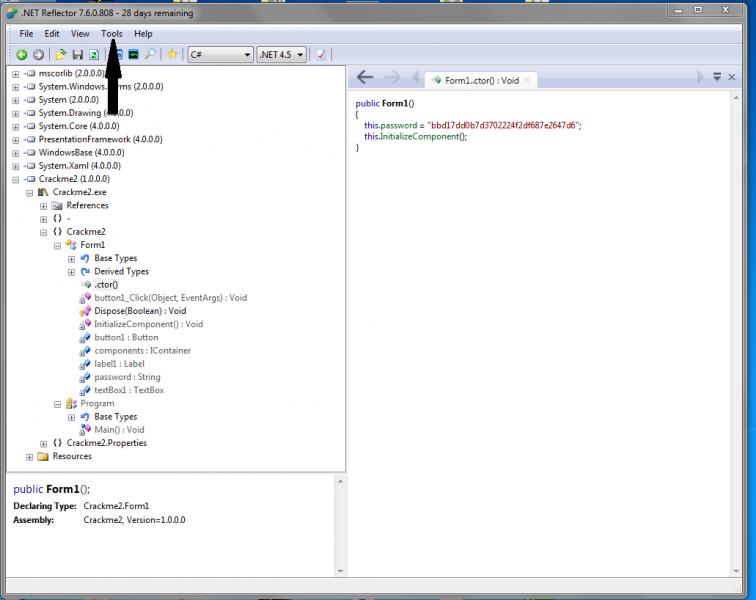Viewport: 756px width, 600px height.
Task: Select the Form1 class tree item
Action: pos(93,245)
